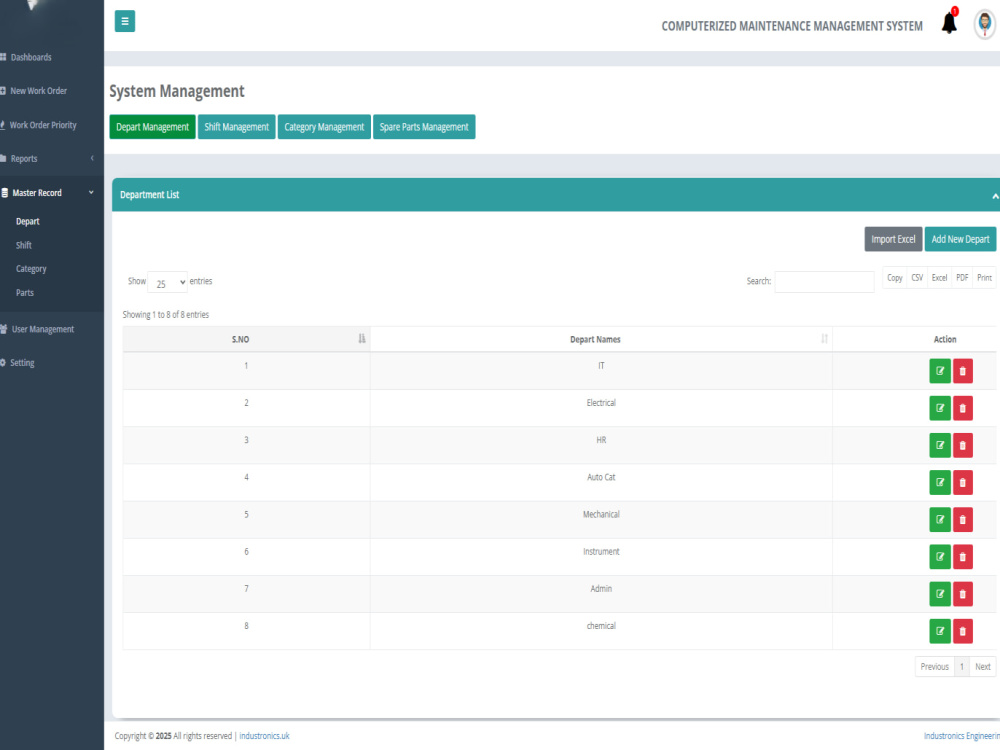Viewport: 1000px width, 750px height.
Task: Export table to Excel
Action: (x=939, y=278)
